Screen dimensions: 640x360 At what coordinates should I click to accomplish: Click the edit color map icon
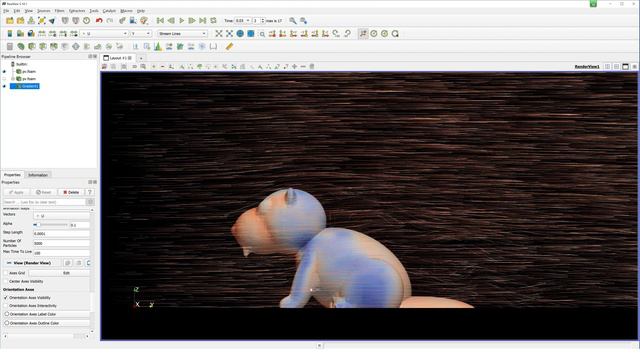pyautogui.click(x=20, y=33)
